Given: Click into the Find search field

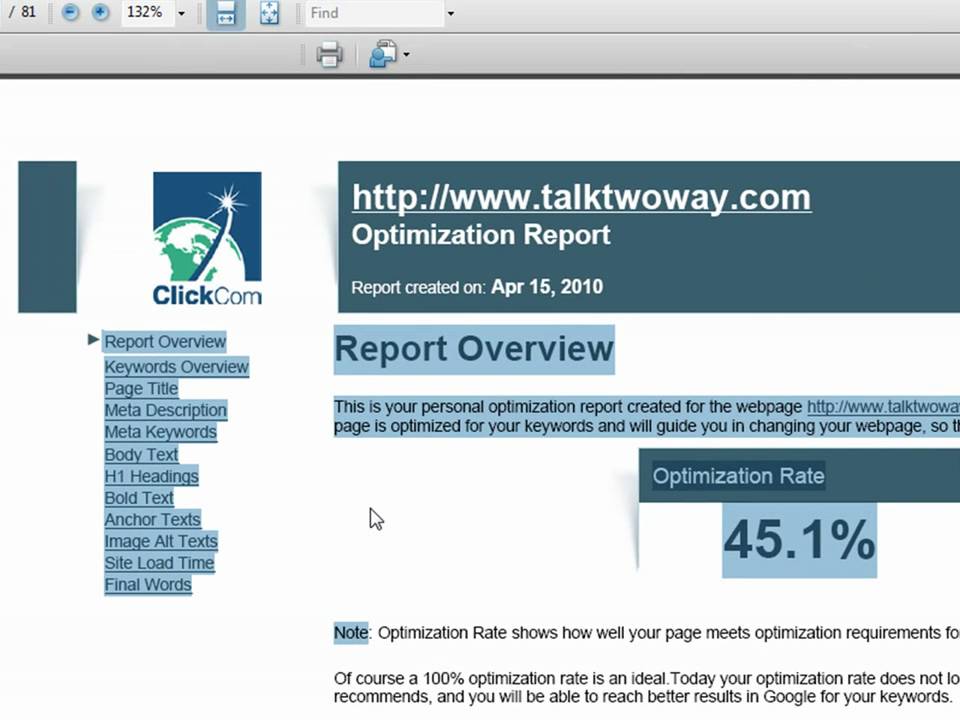Looking at the screenshot, I should point(374,13).
